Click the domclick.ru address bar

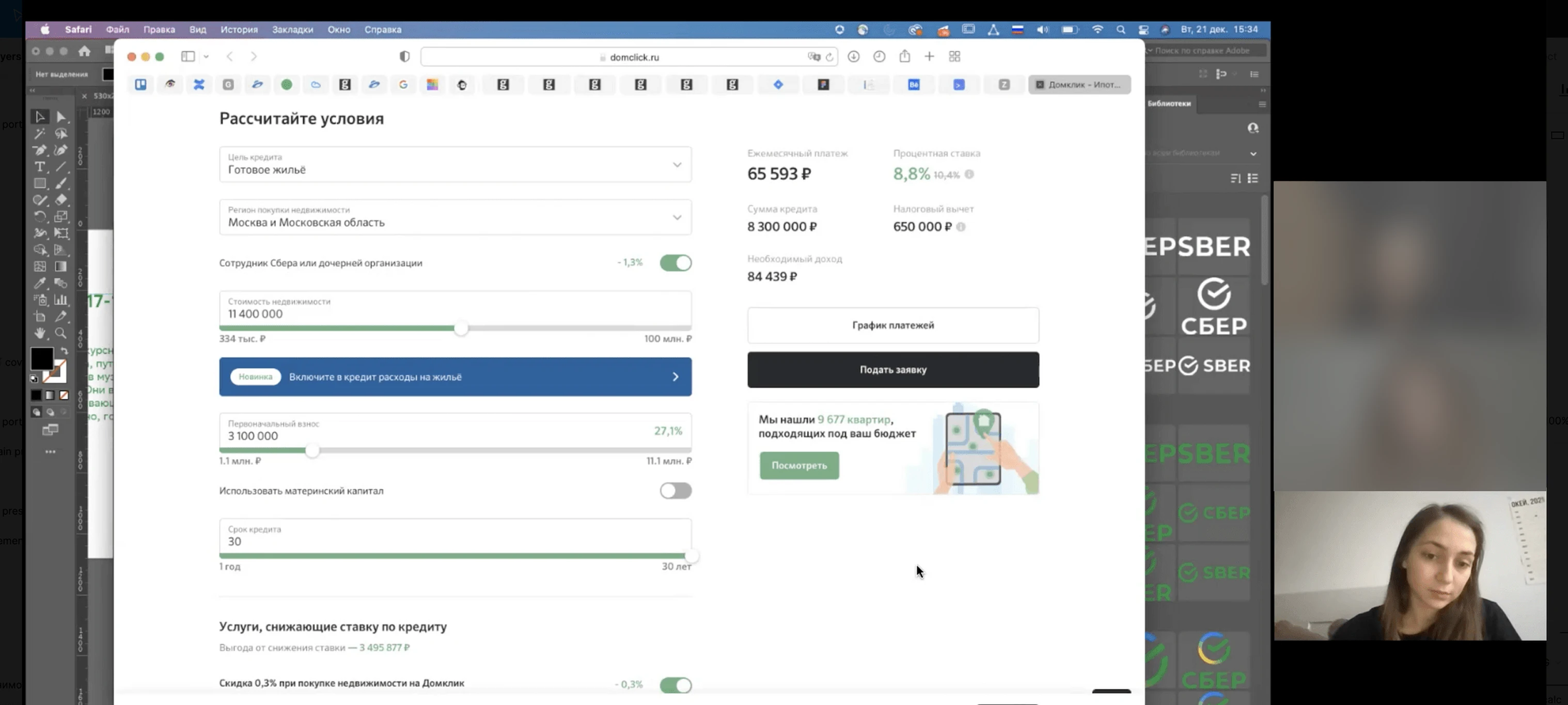[629, 57]
